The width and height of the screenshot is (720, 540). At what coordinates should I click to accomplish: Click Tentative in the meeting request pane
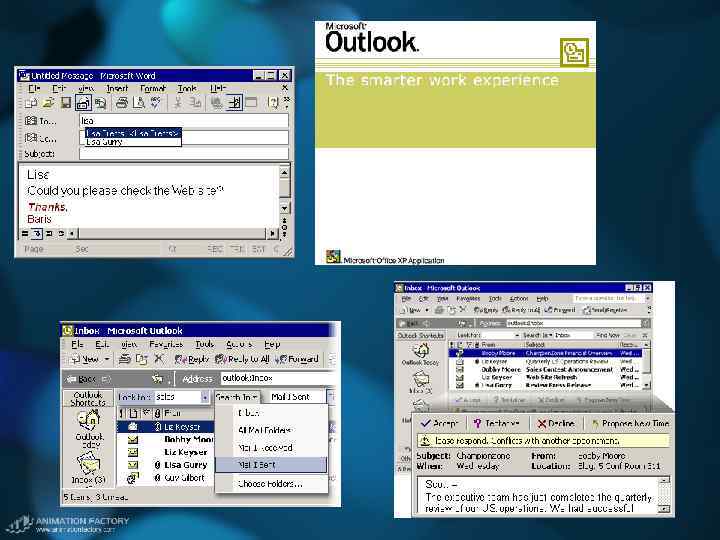(496, 423)
